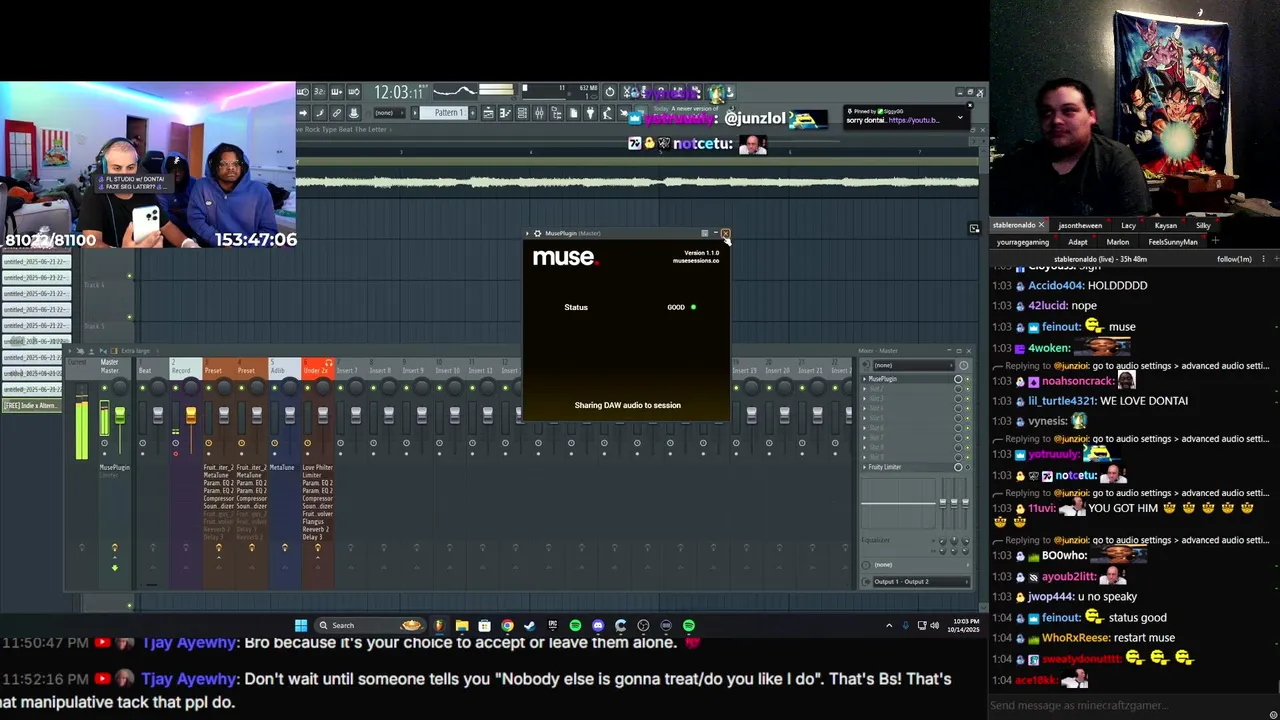Screen dimensions: 1280x720
Task: Open the MusePlugin window options arrow
Action: (x=527, y=233)
